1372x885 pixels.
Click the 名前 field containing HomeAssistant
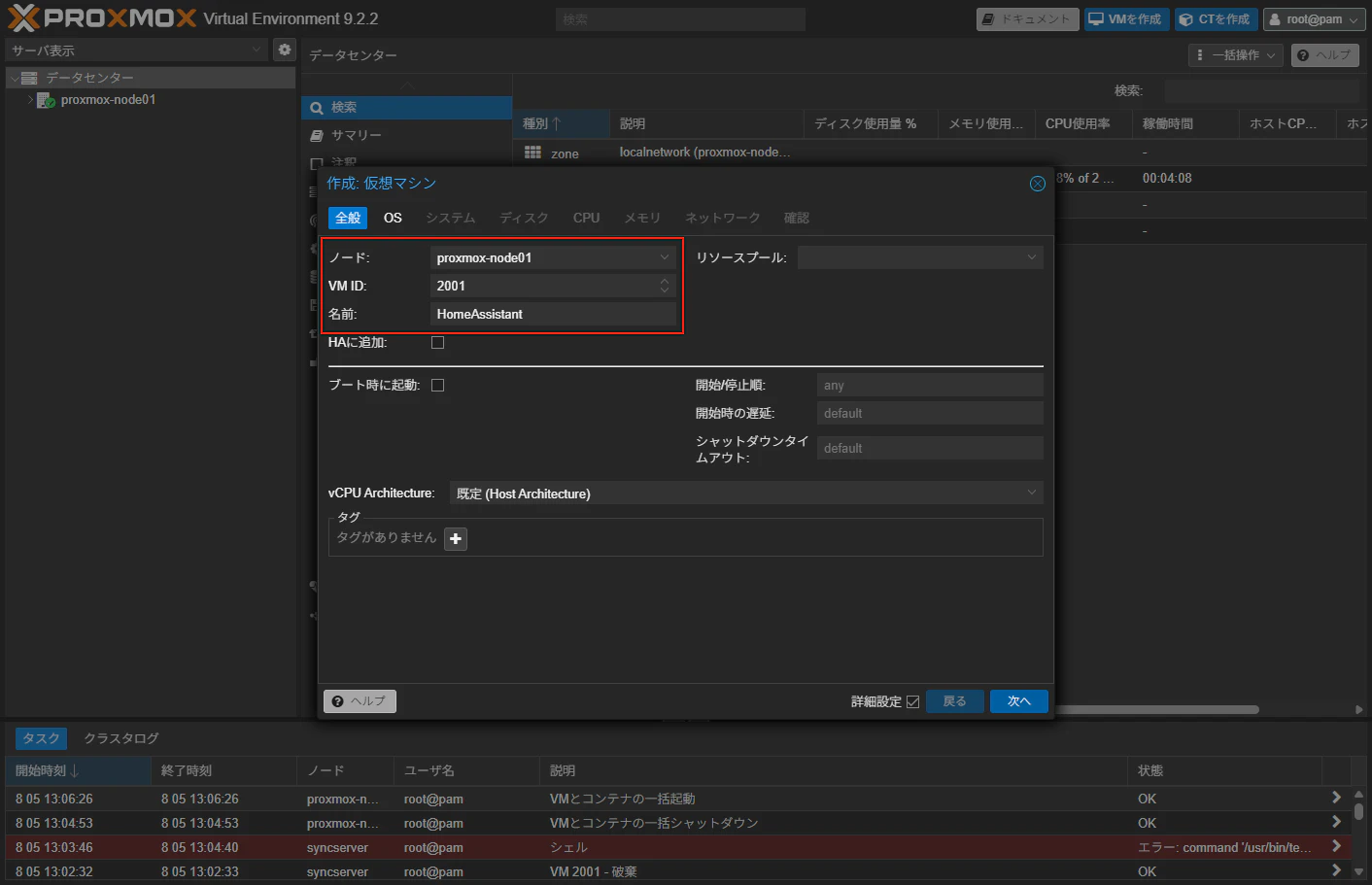(x=553, y=314)
